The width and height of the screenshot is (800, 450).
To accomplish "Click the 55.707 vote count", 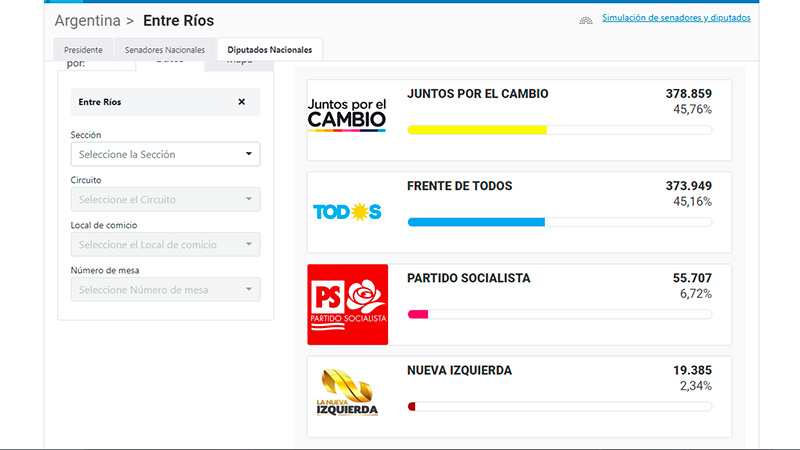I will tap(692, 279).
